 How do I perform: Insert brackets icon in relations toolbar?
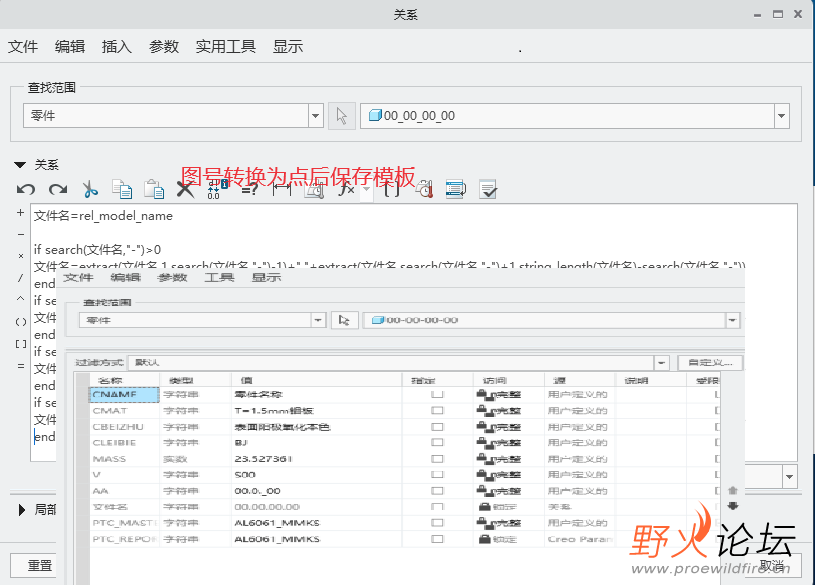tap(392, 190)
